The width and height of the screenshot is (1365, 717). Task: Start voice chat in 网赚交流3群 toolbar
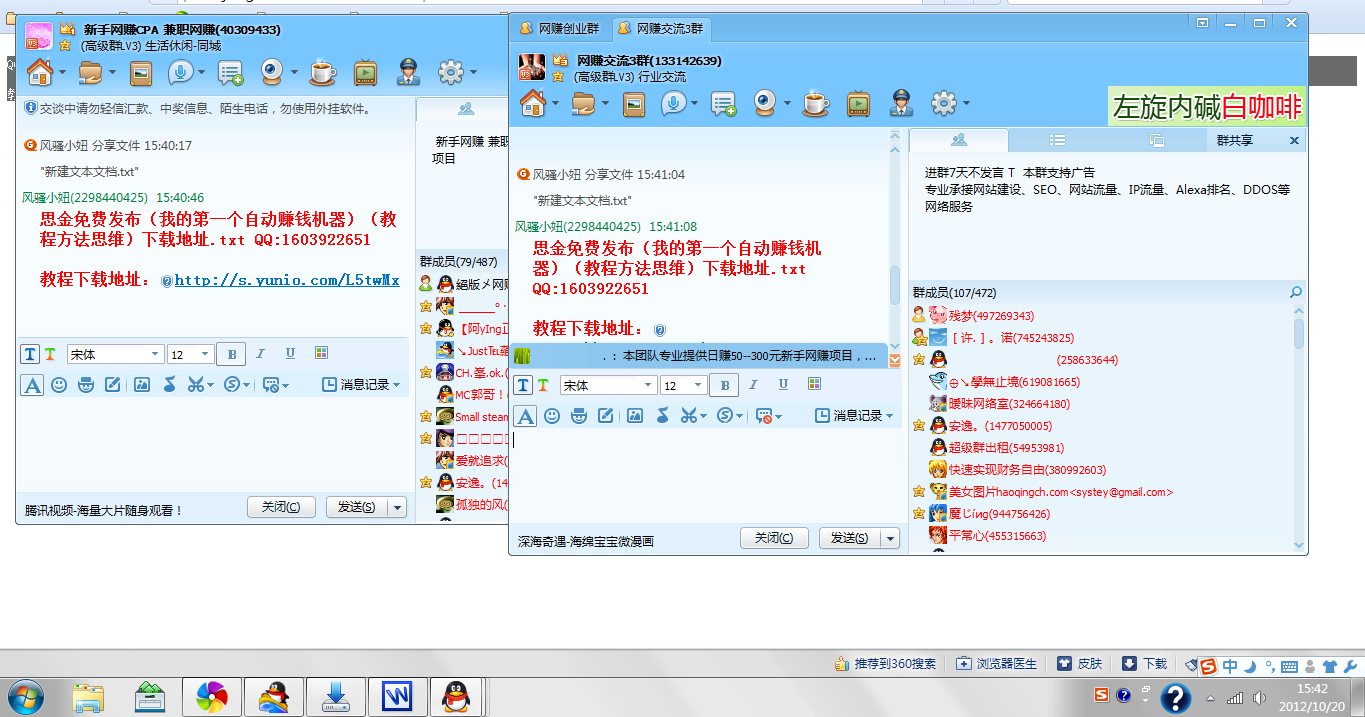click(673, 102)
